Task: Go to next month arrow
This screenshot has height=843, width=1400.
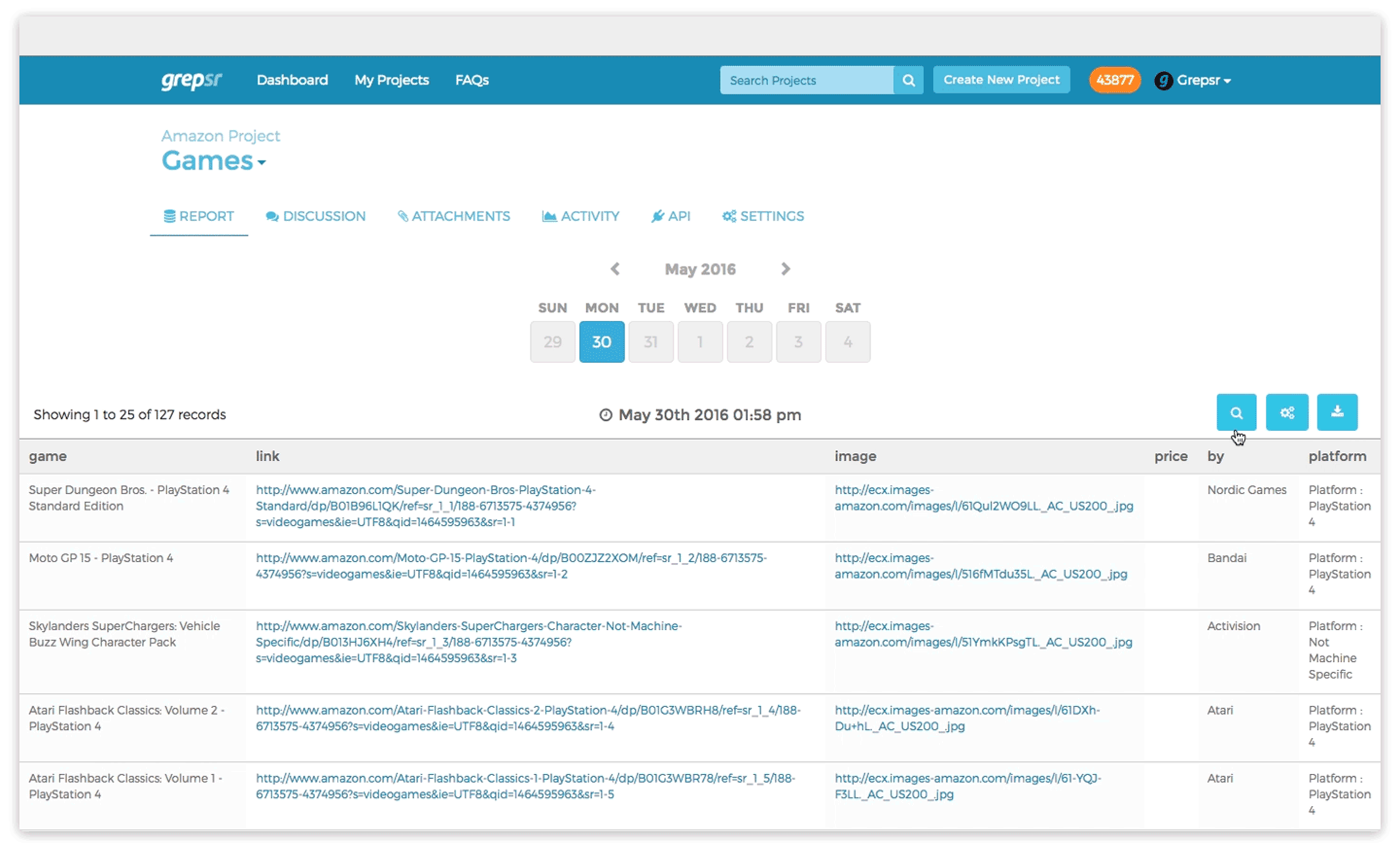Action: pyautogui.click(x=786, y=269)
